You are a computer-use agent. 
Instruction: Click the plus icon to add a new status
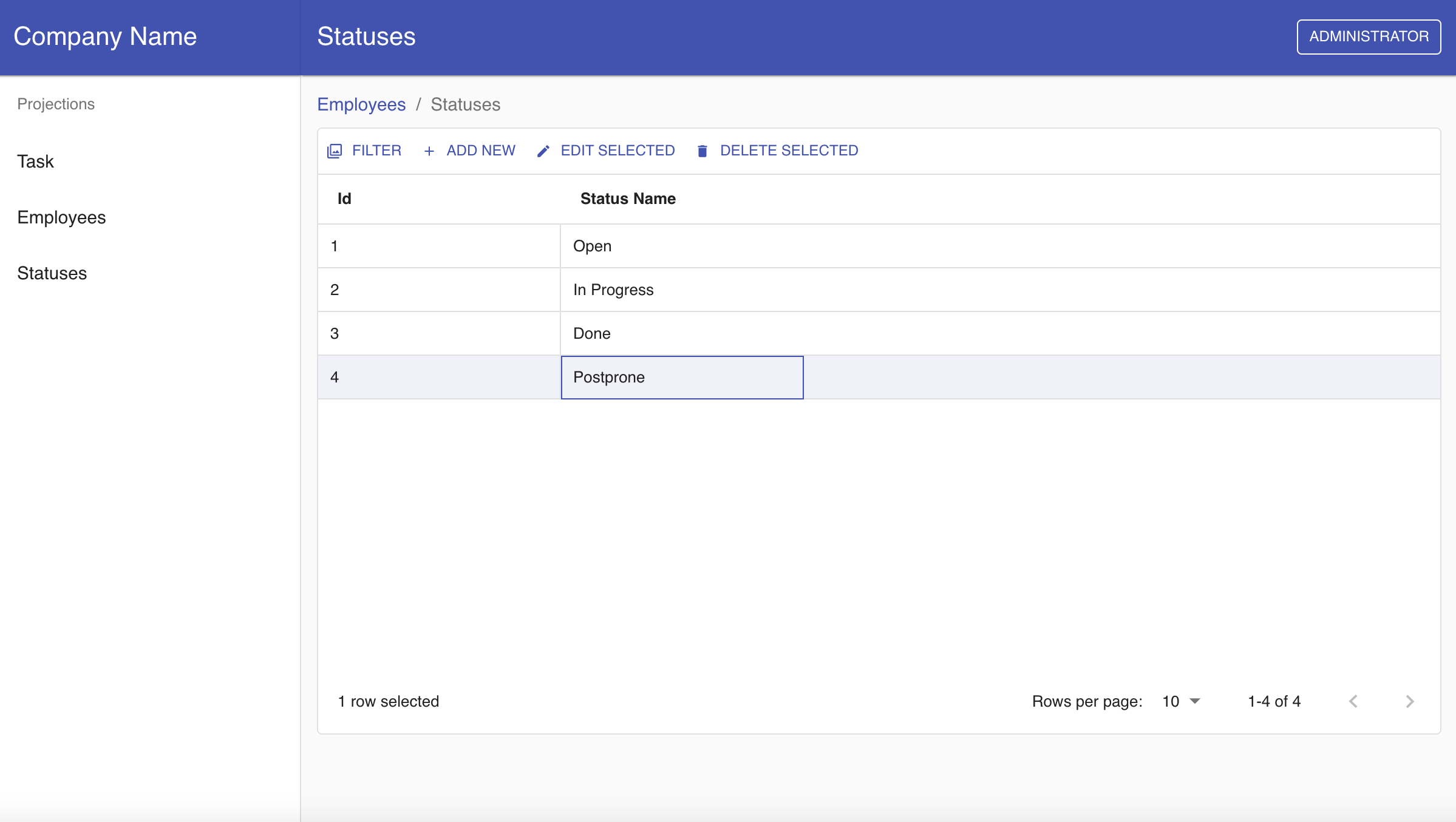[x=429, y=151]
